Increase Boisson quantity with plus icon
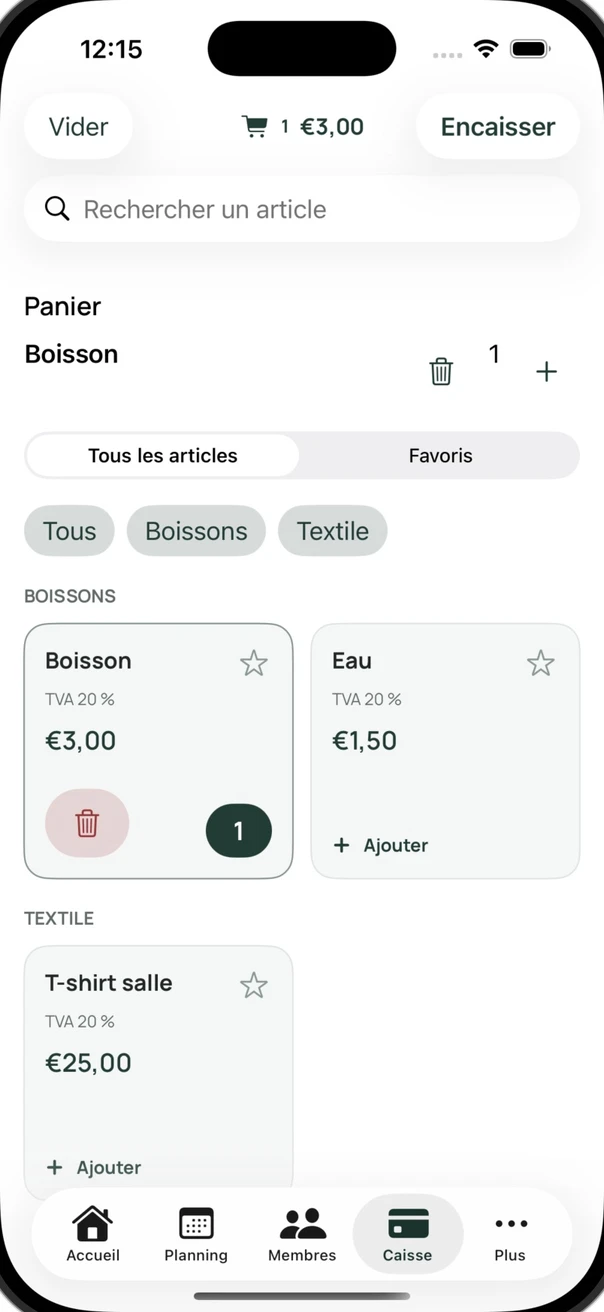The width and height of the screenshot is (604, 1312). [546, 372]
